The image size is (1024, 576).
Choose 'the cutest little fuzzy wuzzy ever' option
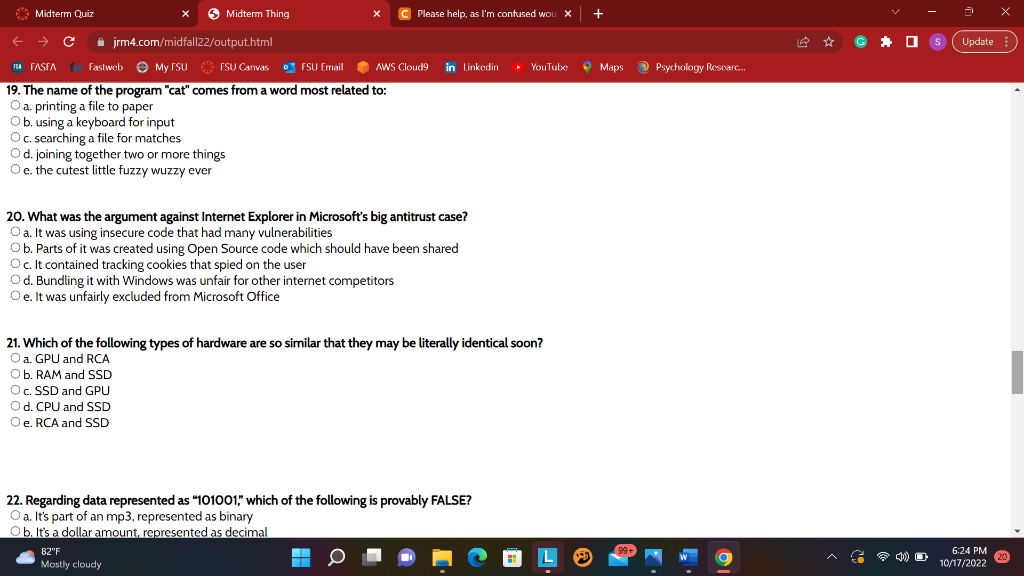14,169
